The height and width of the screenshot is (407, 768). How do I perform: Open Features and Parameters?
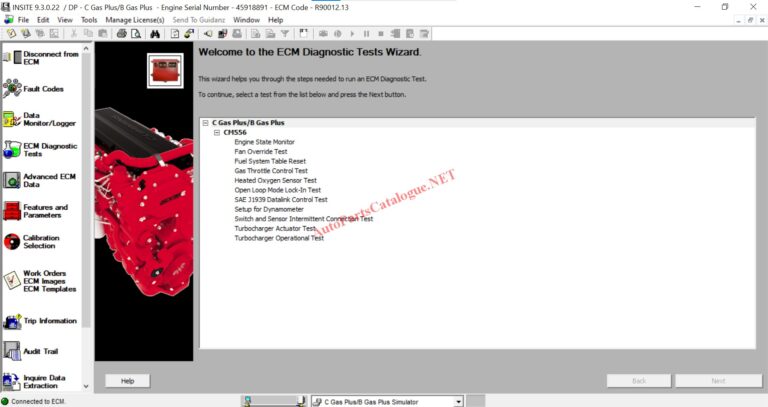coord(12,211)
